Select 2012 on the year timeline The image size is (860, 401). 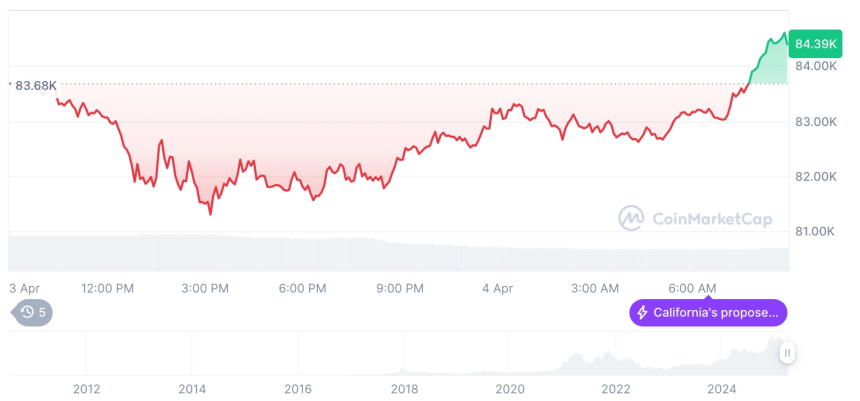tap(86, 389)
